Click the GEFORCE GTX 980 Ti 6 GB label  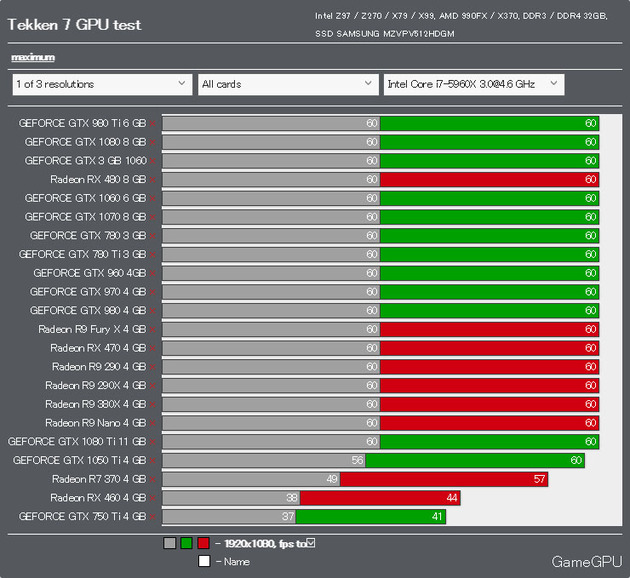[82, 123]
